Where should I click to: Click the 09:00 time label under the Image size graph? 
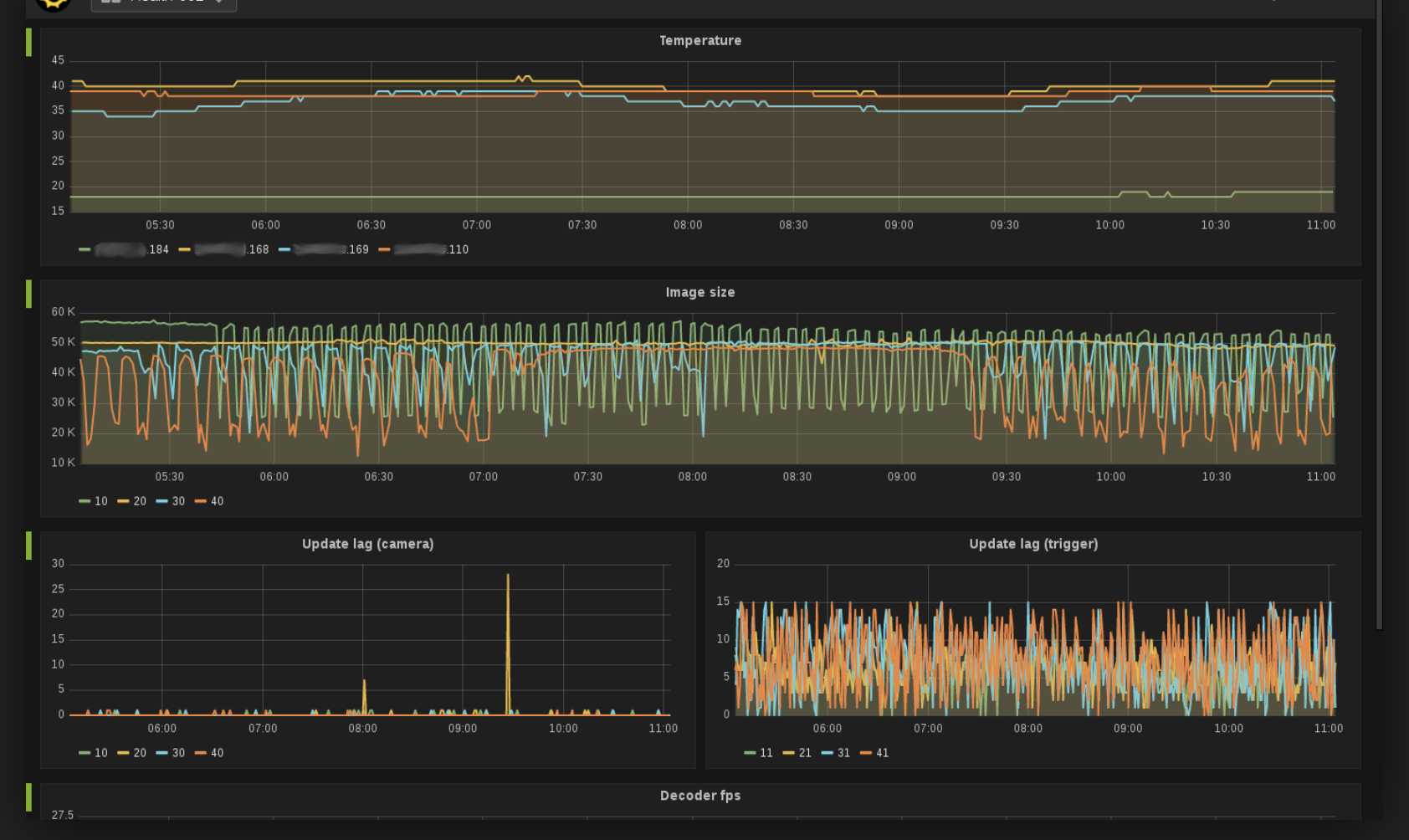(x=902, y=477)
